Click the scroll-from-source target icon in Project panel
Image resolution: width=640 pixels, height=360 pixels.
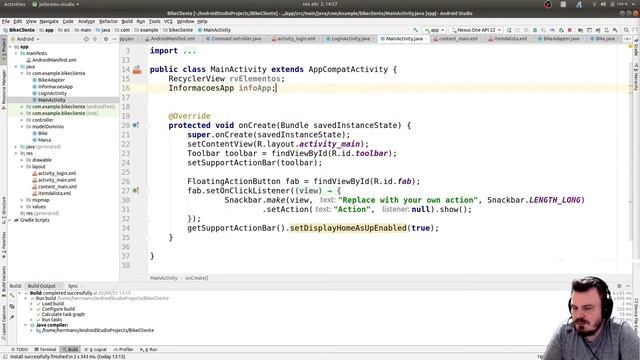pyautogui.click(x=86, y=39)
